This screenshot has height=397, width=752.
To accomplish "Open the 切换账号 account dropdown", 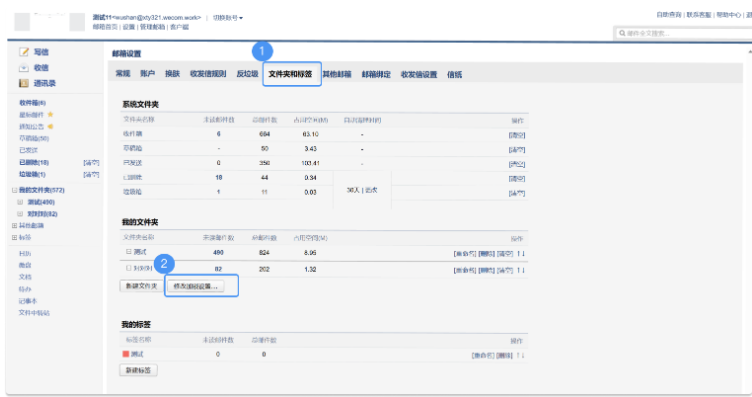I will (228, 18).
